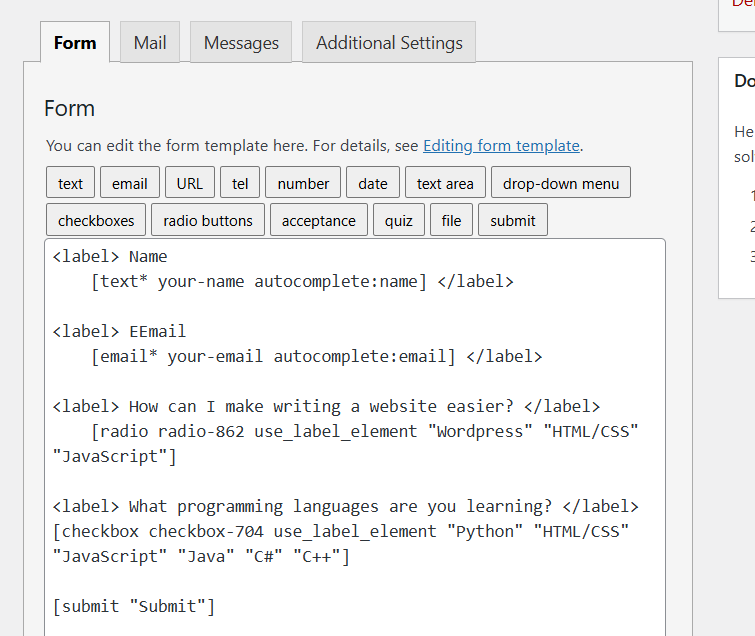This screenshot has width=755, height=636.
Task: Insert a text field tag
Action: pos(71,183)
